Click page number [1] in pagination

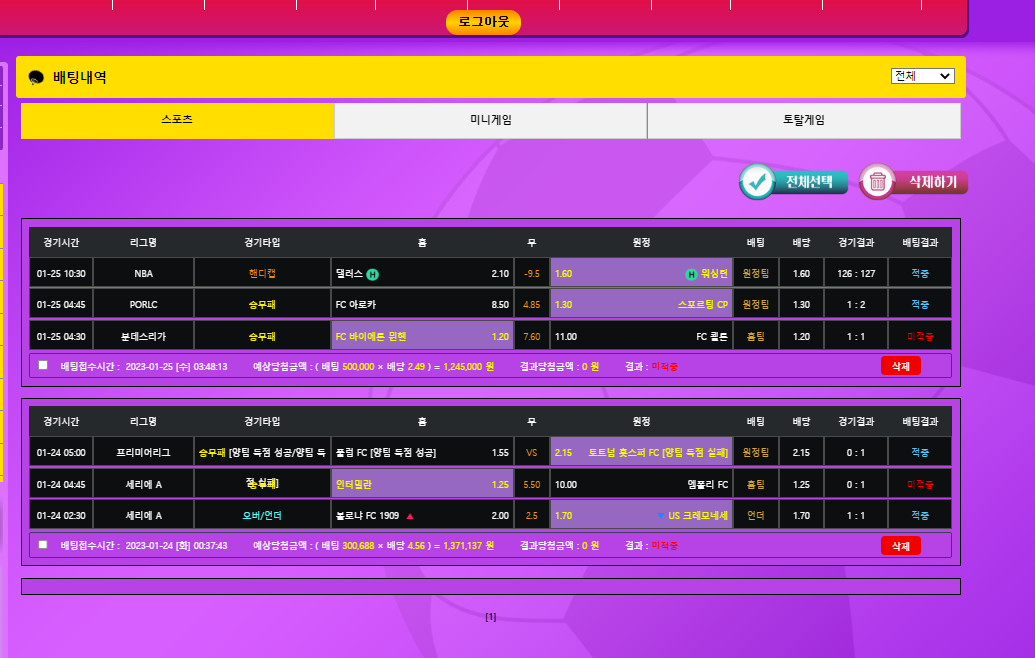point(490,617)
